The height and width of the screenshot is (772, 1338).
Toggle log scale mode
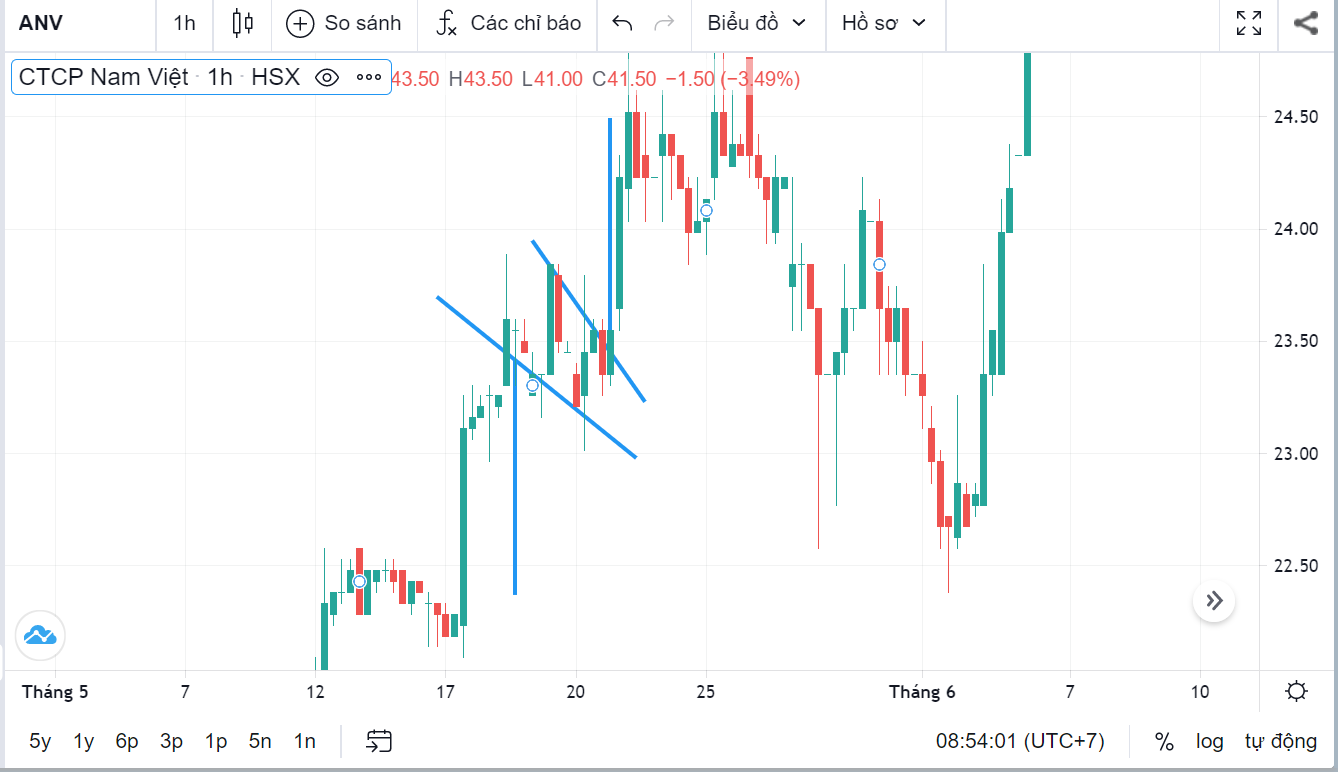[1209, 741]
